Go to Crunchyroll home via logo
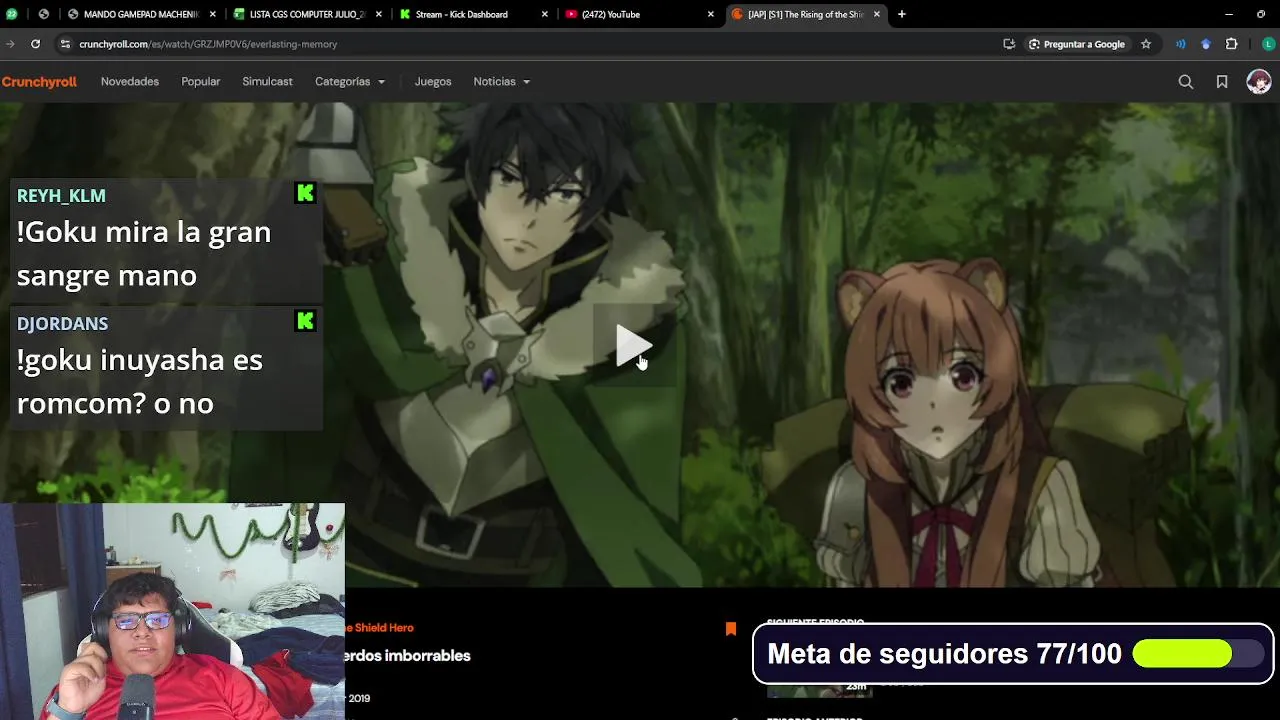The image size is (1280, 720). point(39,82)
